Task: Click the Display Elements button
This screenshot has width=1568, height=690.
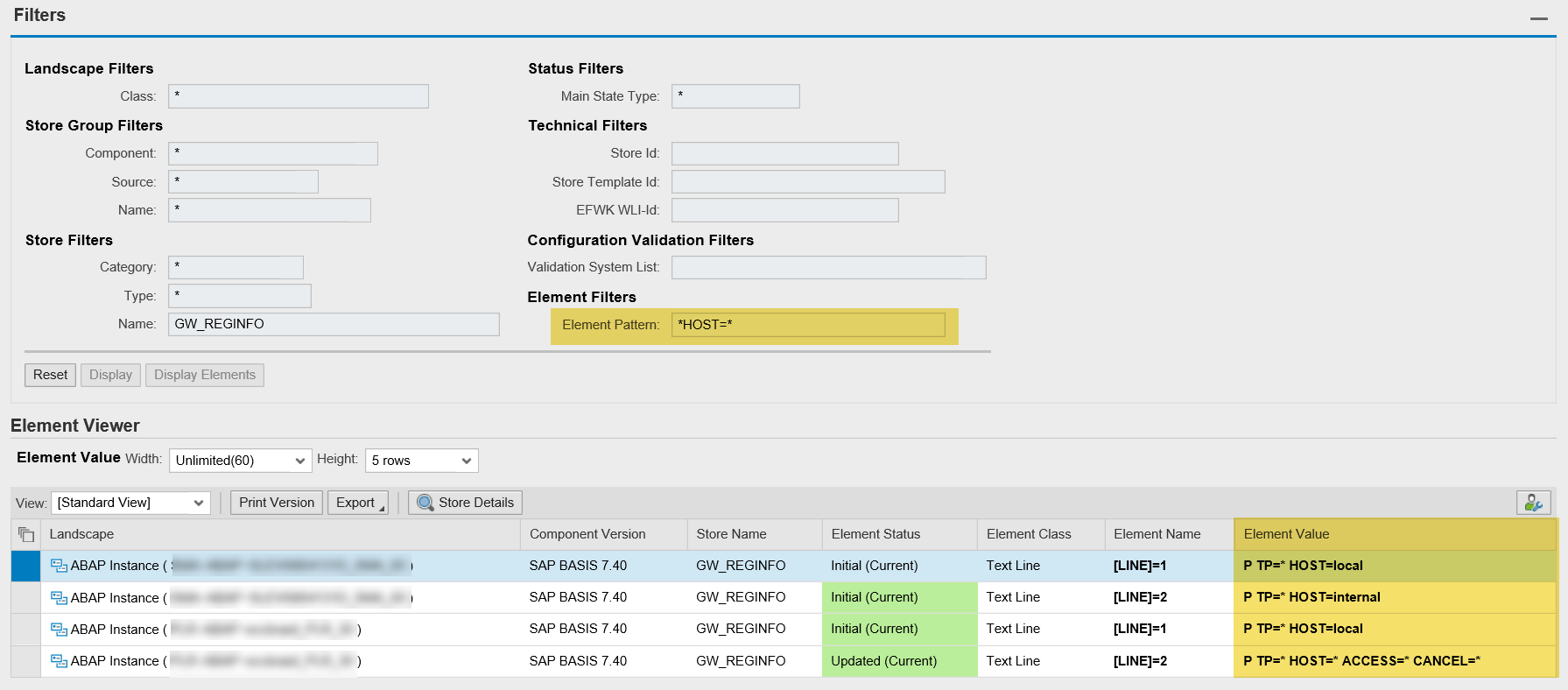Action: click(x=205, y=375)
